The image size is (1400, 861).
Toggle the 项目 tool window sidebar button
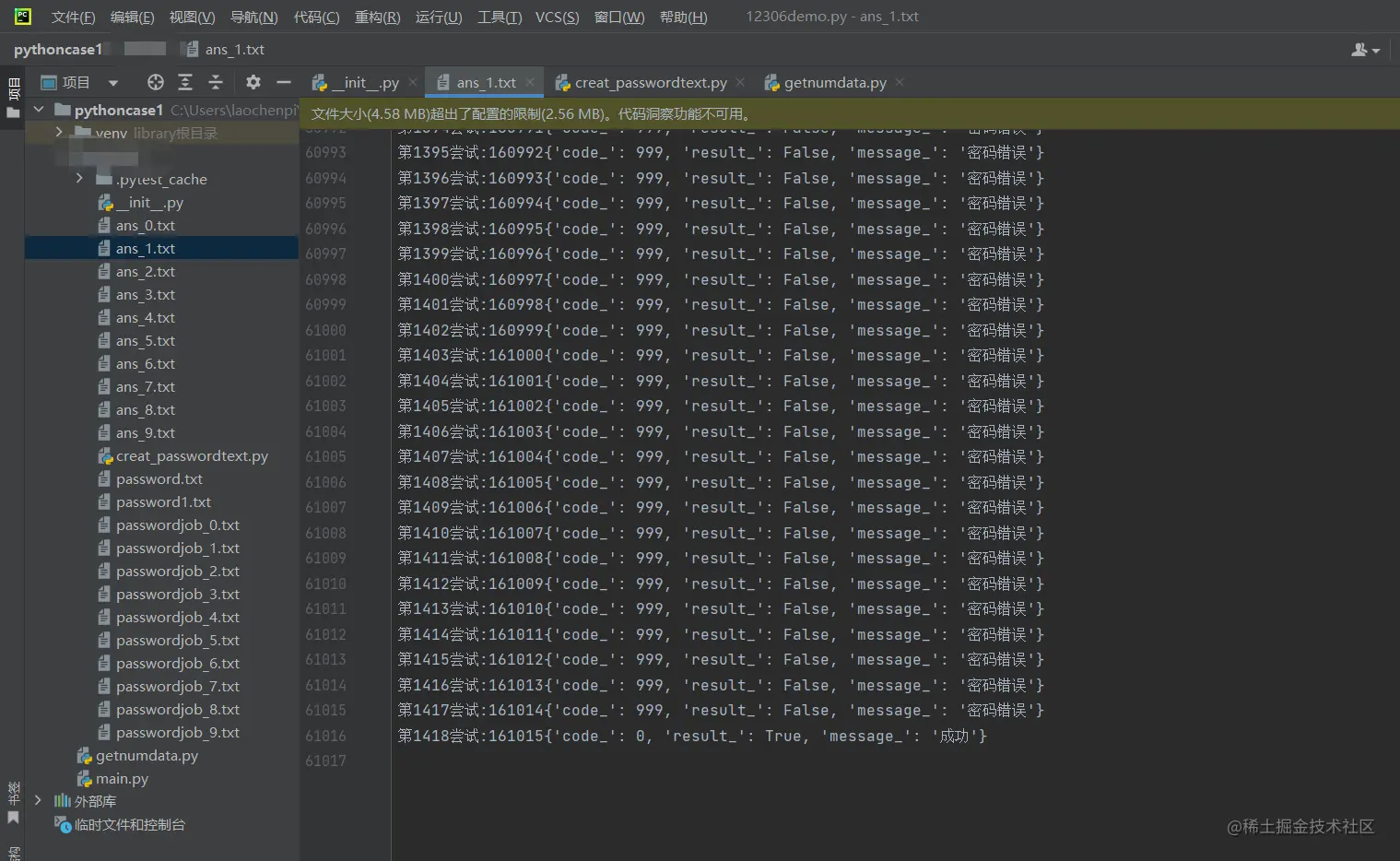click(13, 98)
